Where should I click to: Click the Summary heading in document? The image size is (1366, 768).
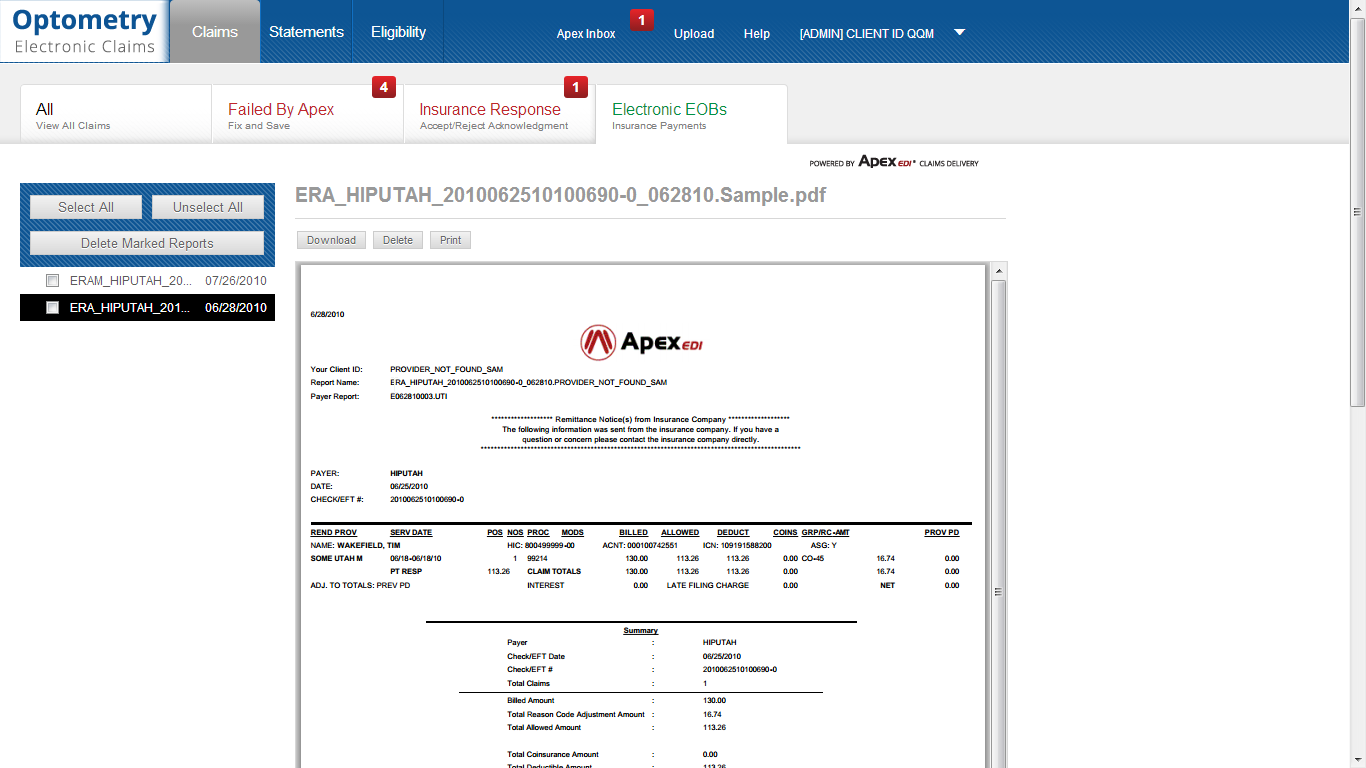(641, 631)
